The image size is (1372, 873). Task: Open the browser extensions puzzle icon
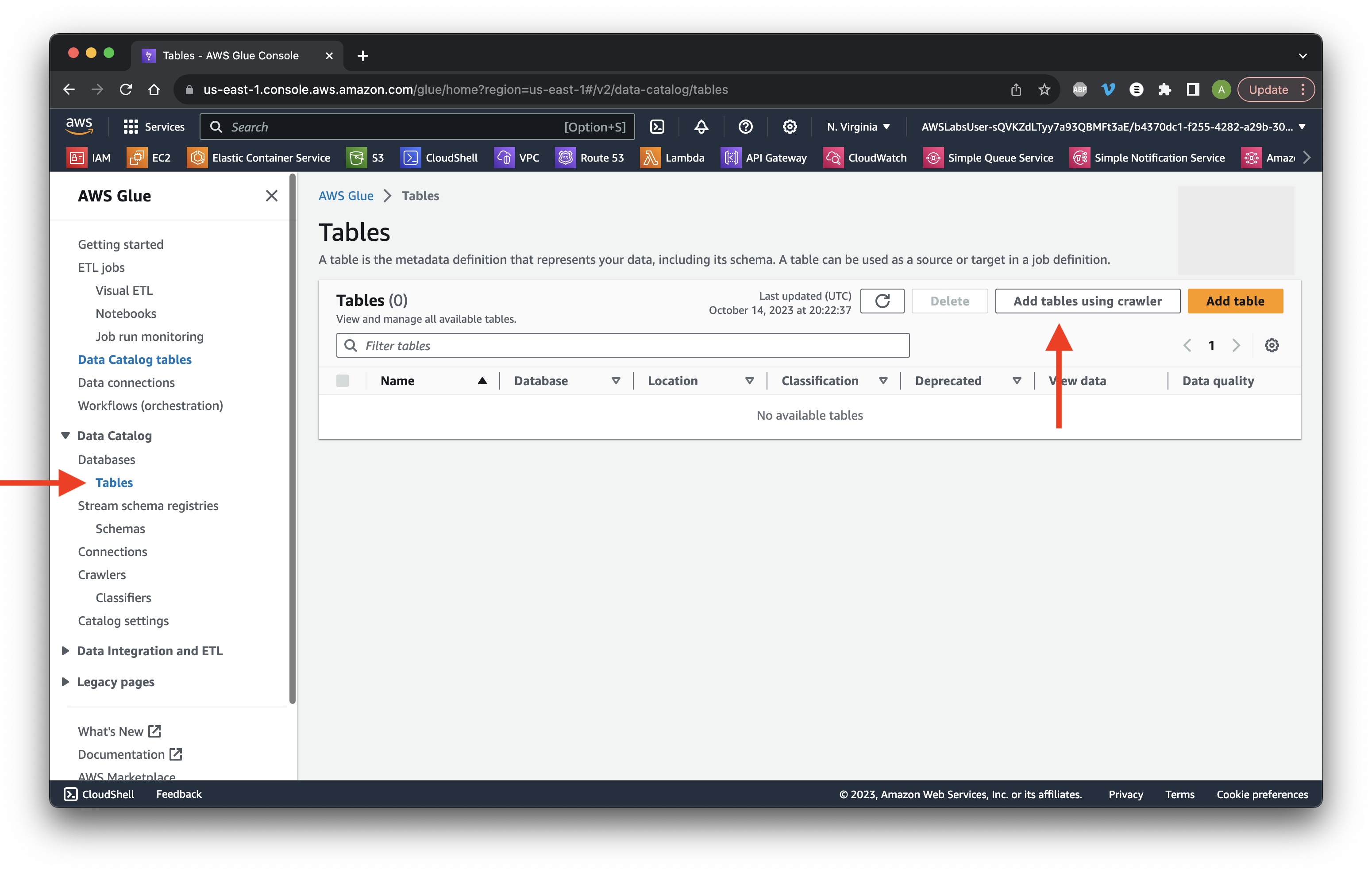click(x=1164, y=89)
